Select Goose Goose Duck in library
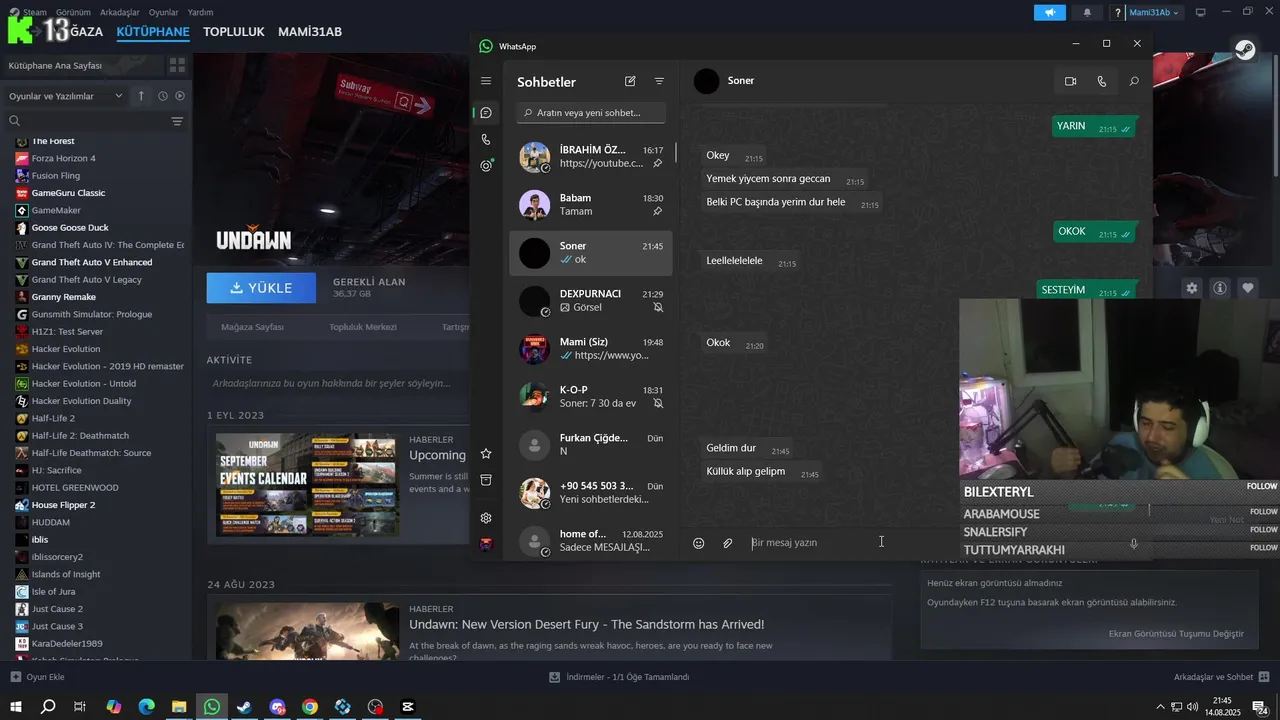This screenshot has height=720, width=1280. (70, 228)
